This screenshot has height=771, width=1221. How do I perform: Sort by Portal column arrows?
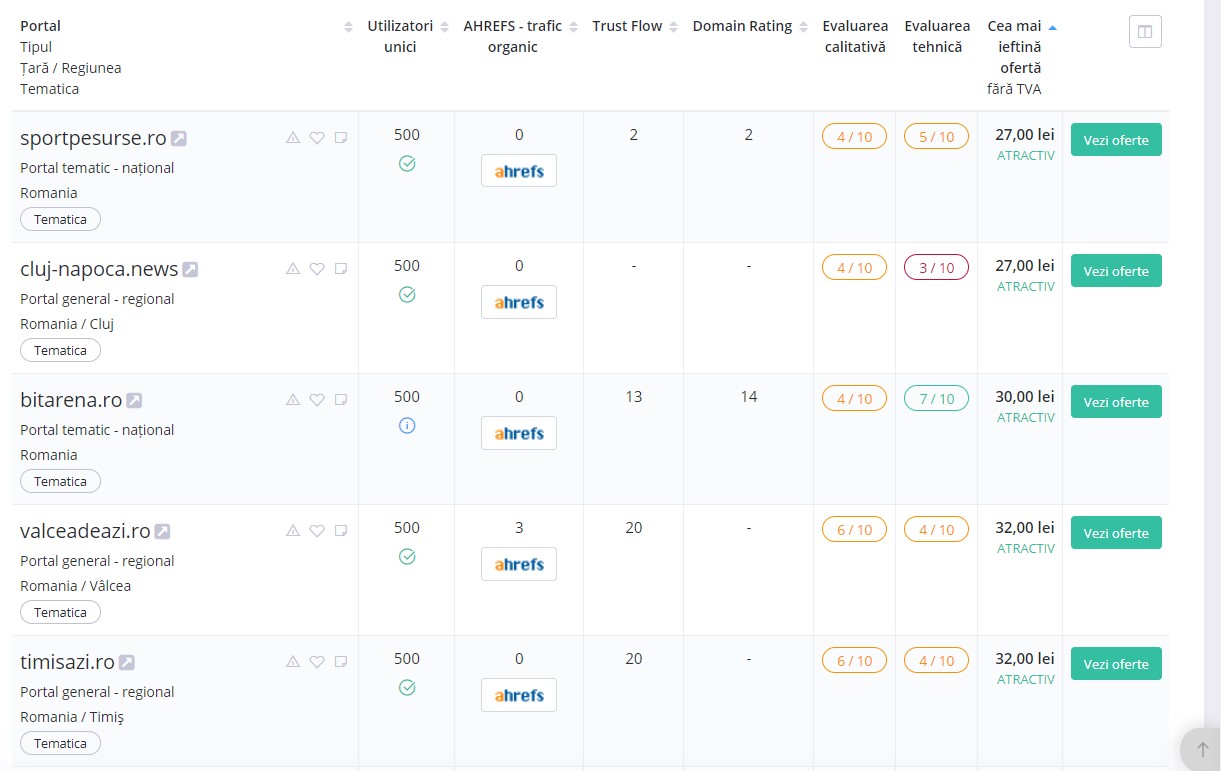tap(348, 27)
